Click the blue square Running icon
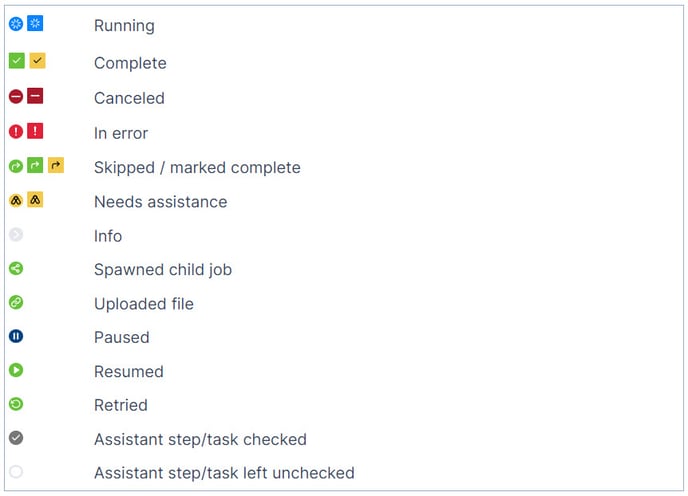688x496 pixels. click(35, 23)
